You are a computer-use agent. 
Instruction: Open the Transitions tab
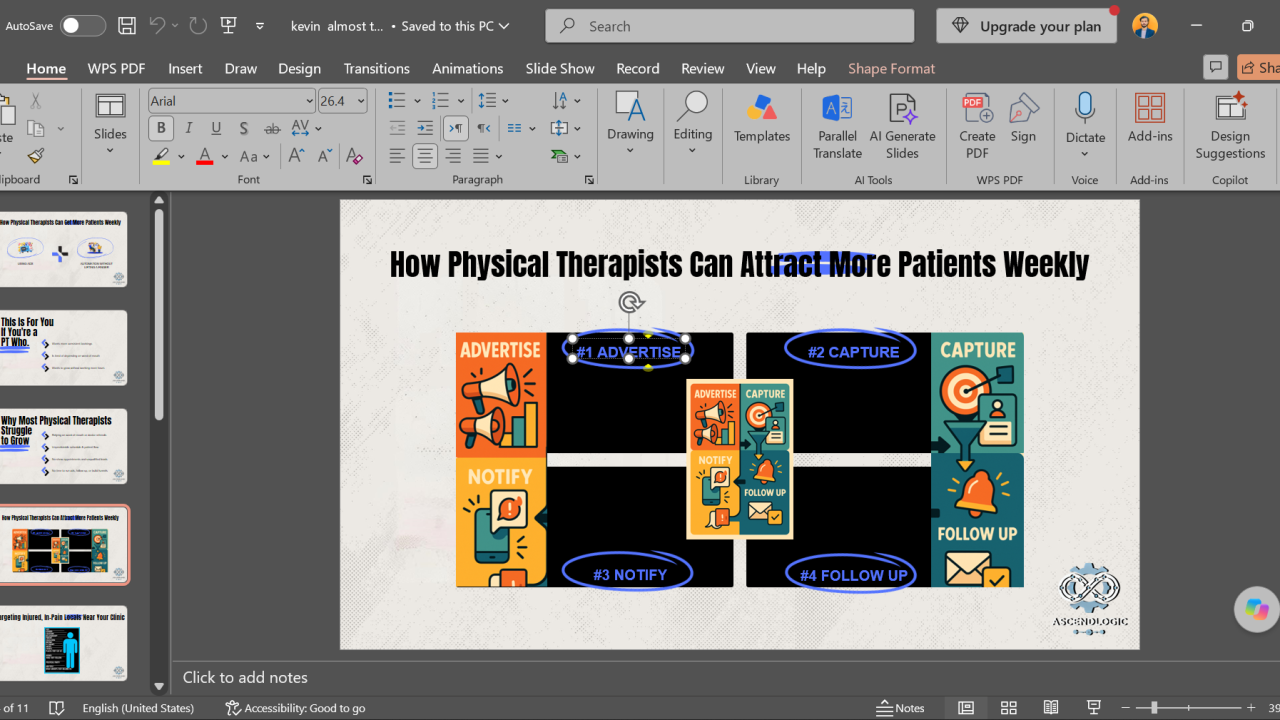tap(376, 68)
